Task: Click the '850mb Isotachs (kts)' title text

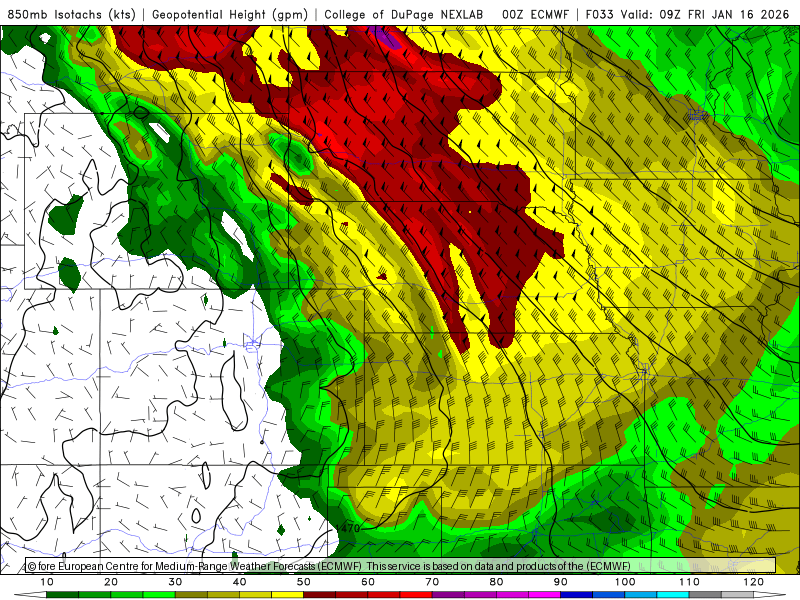Action: (x=71, y=15)
